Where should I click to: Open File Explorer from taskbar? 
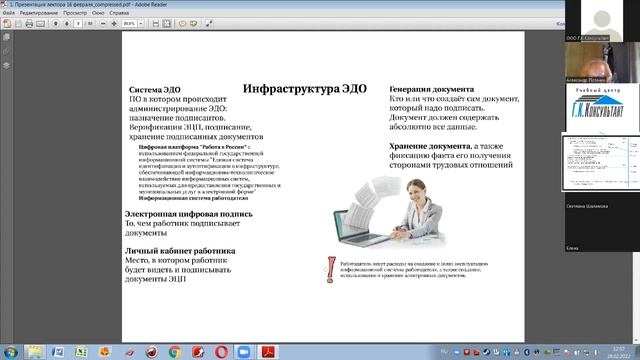coord(34,352)
